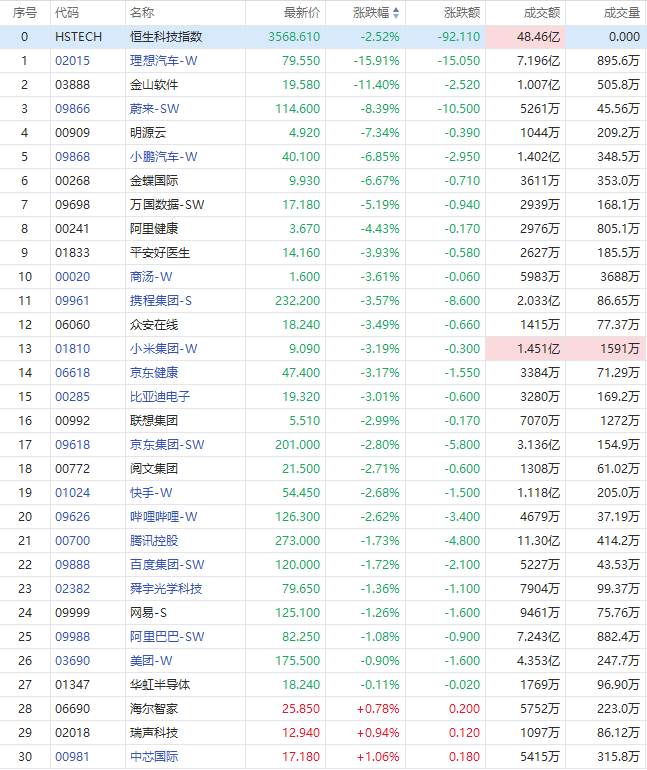Open 阿里巴巴-SW stock link
Viewport: 647px width, 770px height.
tap(167, 637)
